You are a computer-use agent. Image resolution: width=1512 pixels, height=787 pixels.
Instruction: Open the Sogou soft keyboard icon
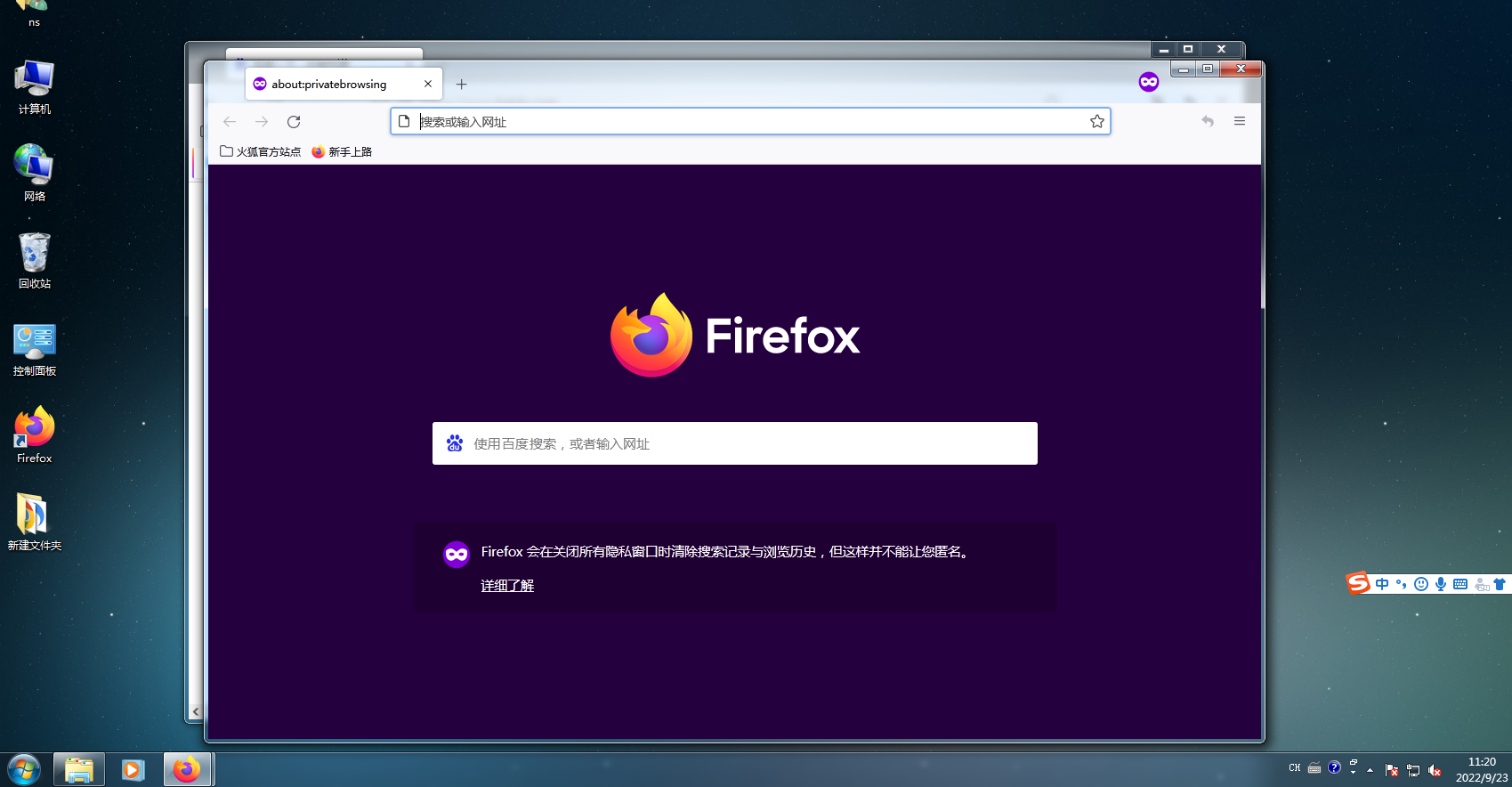pos(1460,584)
